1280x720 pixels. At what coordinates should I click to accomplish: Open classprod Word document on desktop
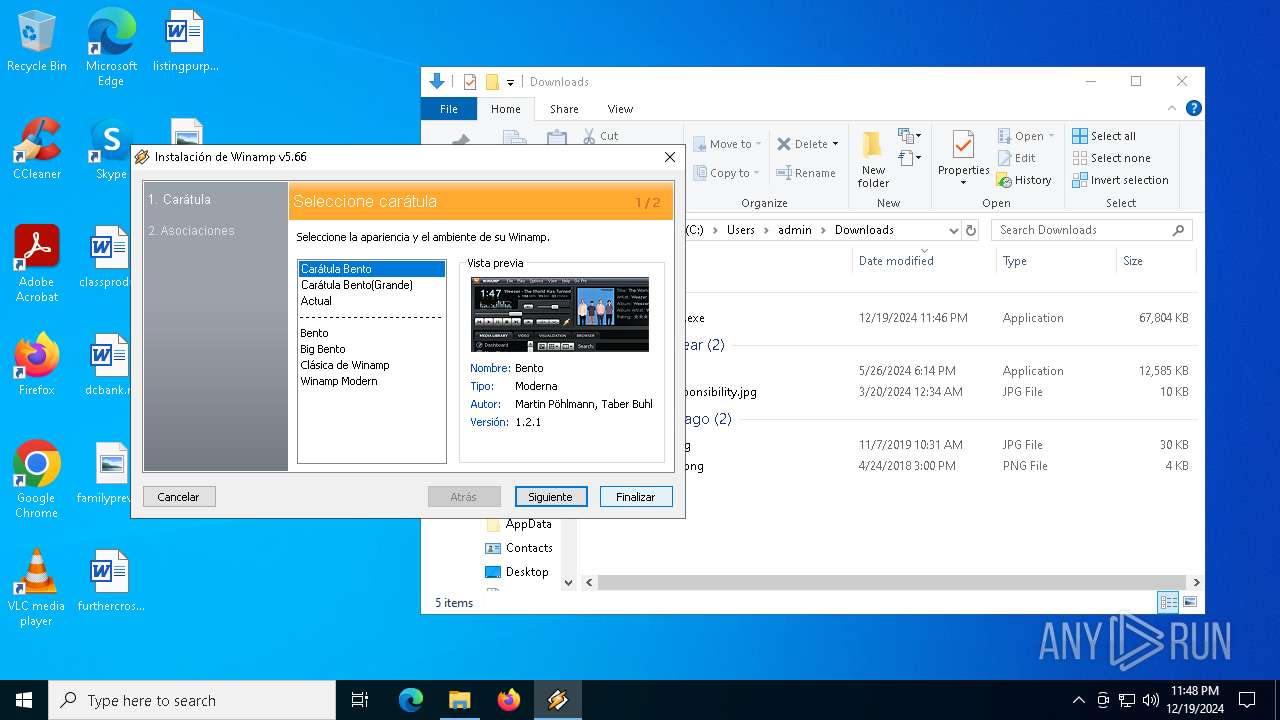point(105,256)
